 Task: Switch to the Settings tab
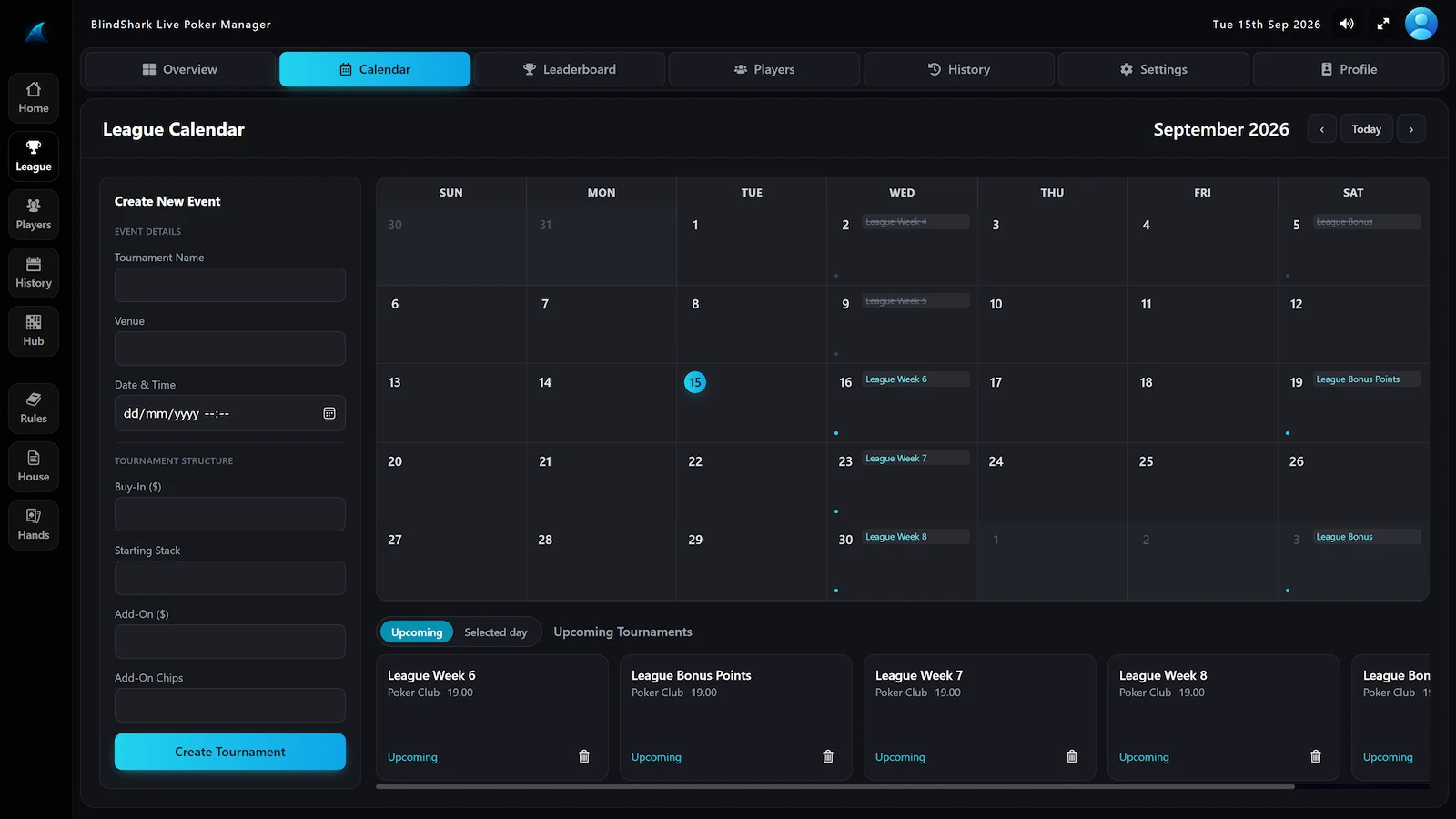[x=1154, y=69]
